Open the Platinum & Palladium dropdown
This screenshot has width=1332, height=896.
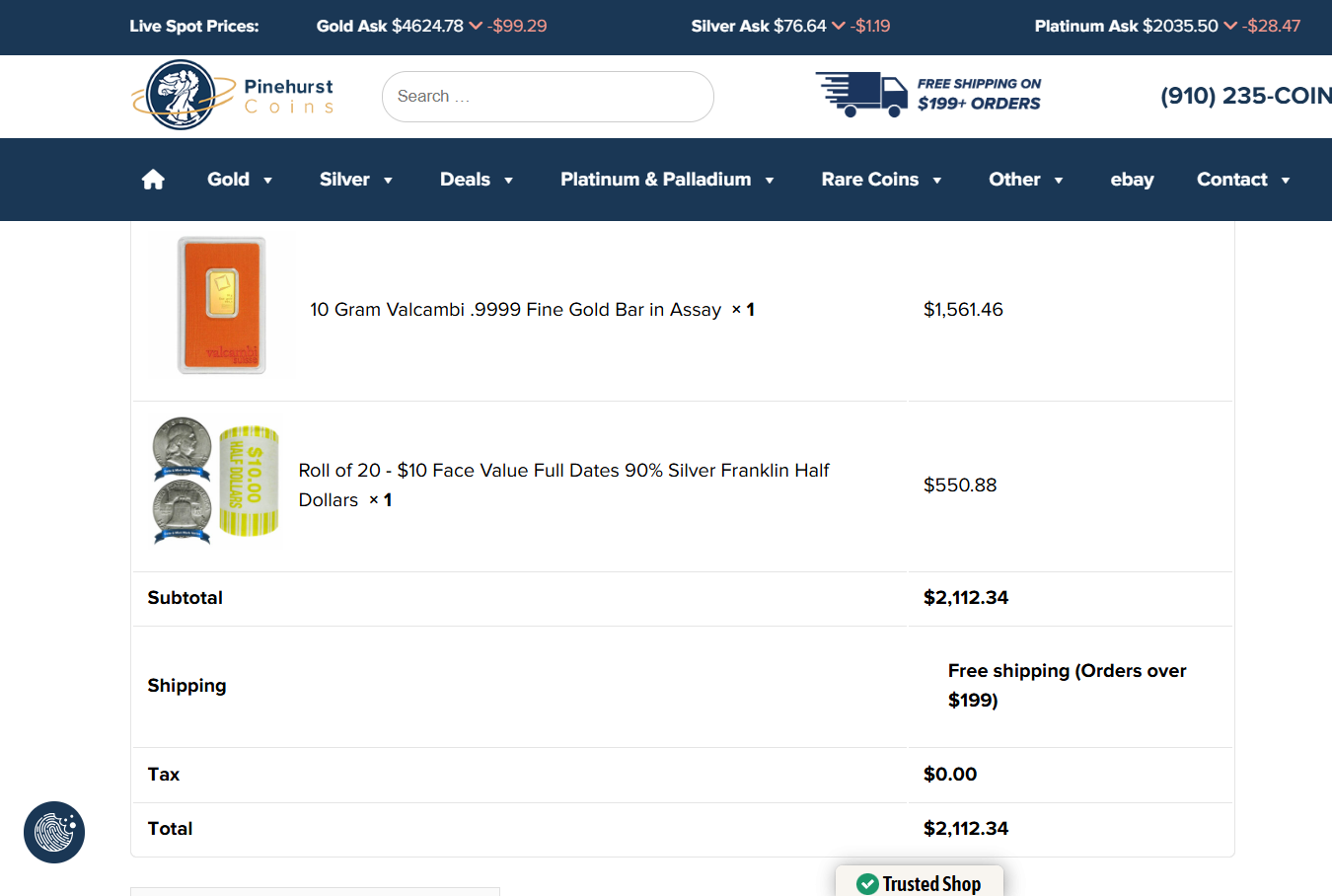pyautogui.click(x=667, y=180)
